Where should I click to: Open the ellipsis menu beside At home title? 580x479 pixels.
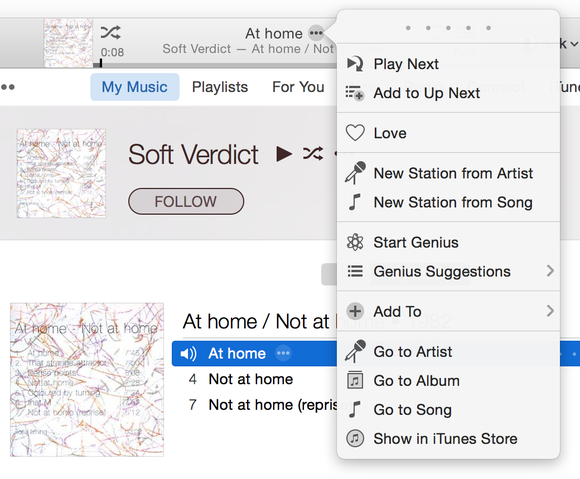click(316, 33)
